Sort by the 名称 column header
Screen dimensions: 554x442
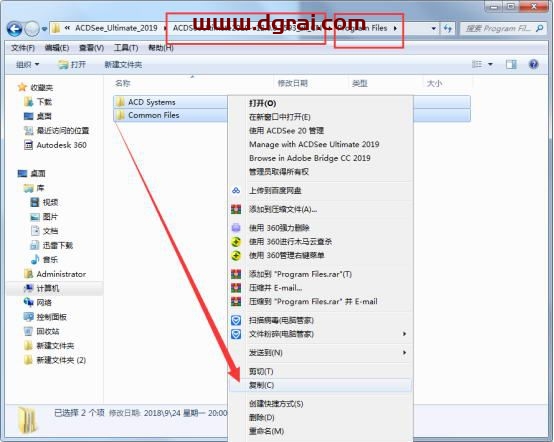123,83
